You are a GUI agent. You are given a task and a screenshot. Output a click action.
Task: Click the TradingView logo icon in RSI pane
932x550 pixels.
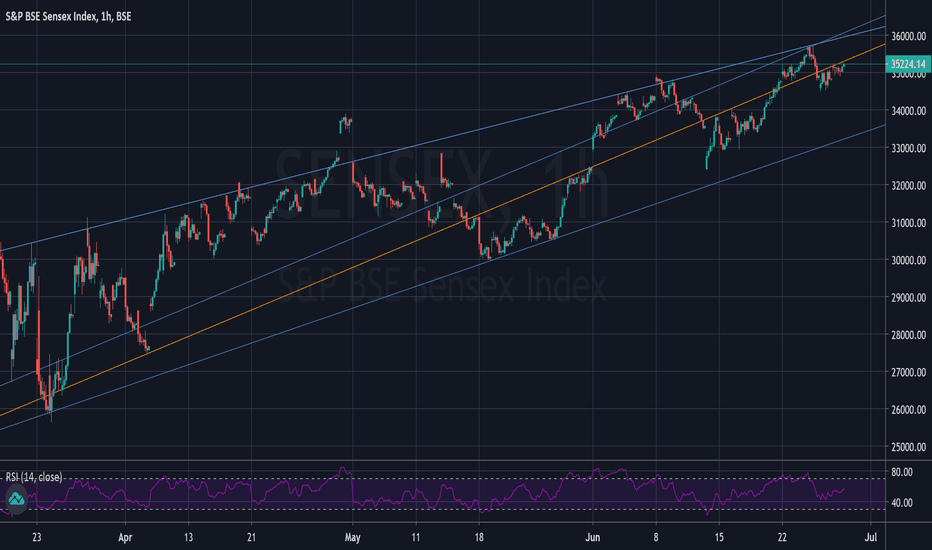click(16, 498)
